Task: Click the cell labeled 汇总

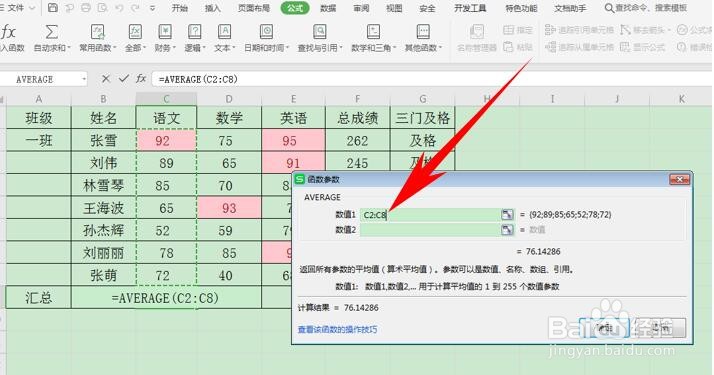Action: 39,297
